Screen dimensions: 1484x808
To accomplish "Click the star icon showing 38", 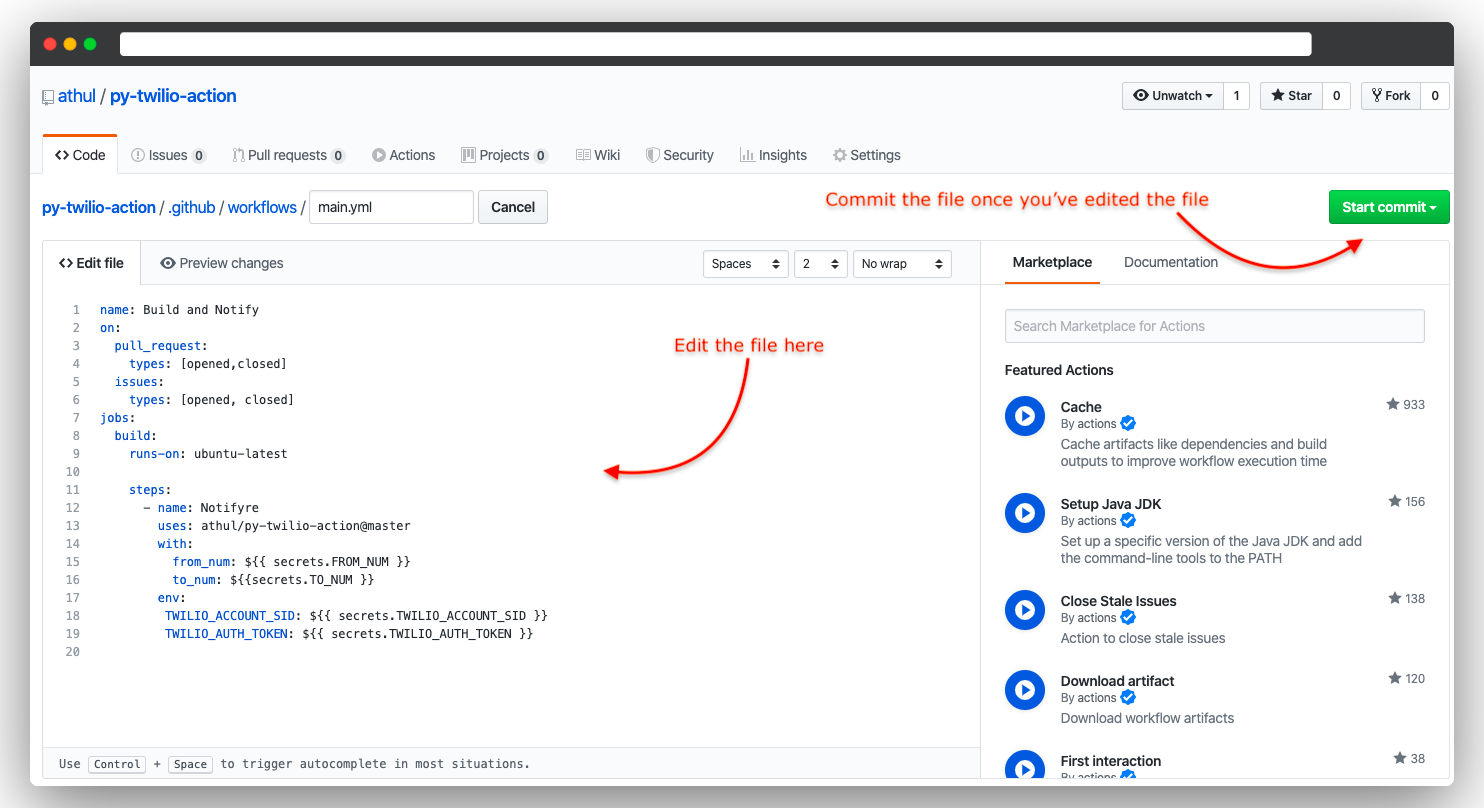I will pos(1400,758).
